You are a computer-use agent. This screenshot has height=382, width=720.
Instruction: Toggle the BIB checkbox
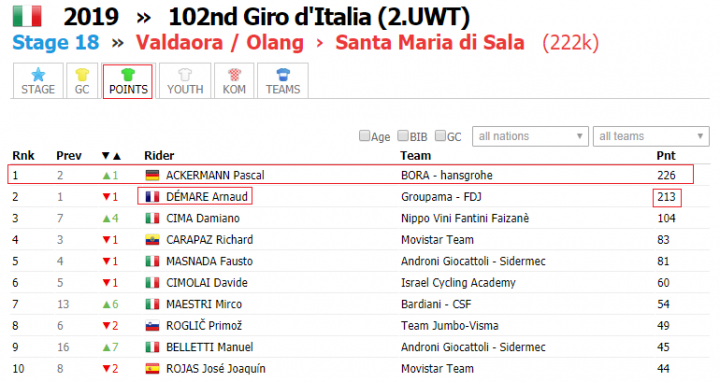coord(403,135)
